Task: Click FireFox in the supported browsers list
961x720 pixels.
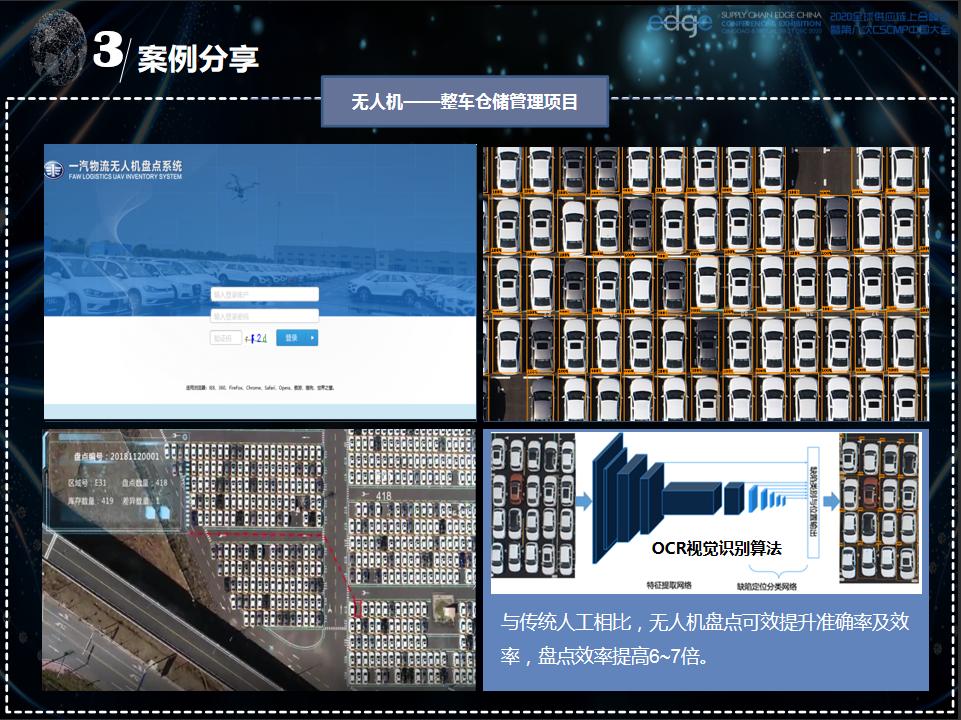Action: point(235,388)
